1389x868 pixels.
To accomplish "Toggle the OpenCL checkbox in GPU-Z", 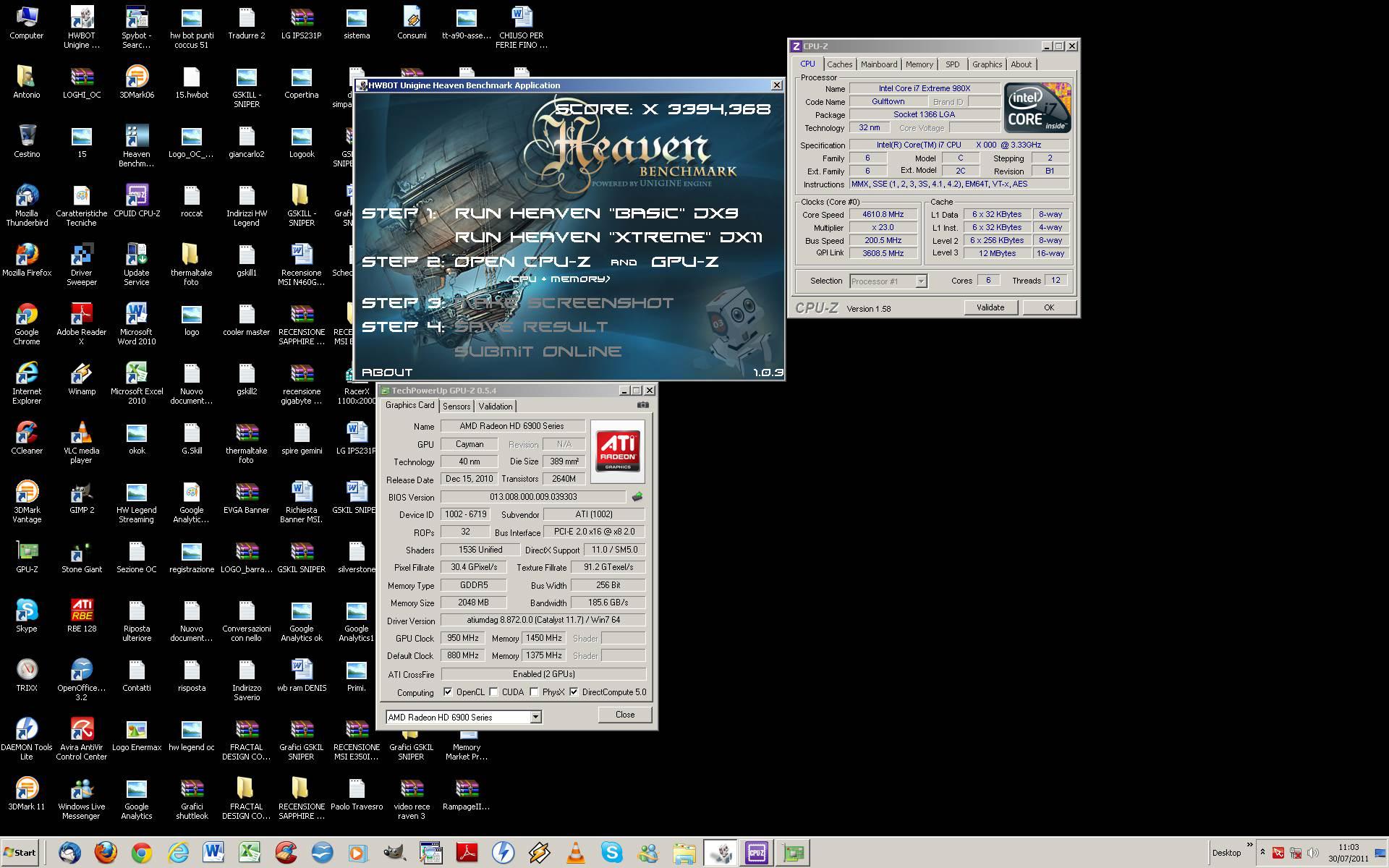I will [x=448, y=692].
